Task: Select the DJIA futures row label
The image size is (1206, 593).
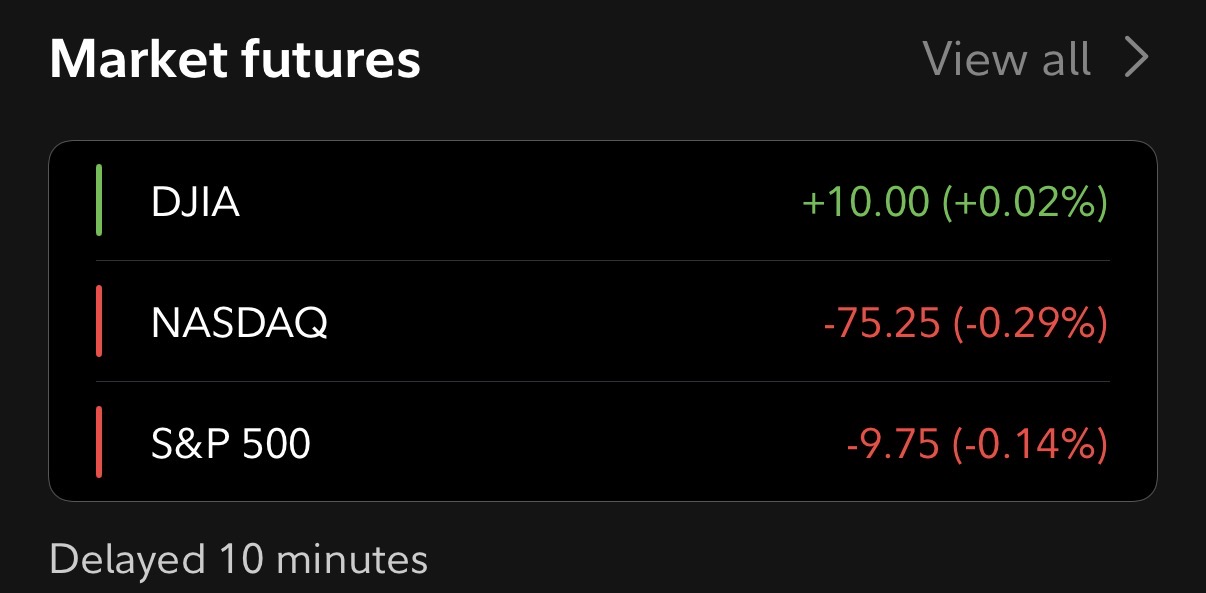Action: pos(195,202)
